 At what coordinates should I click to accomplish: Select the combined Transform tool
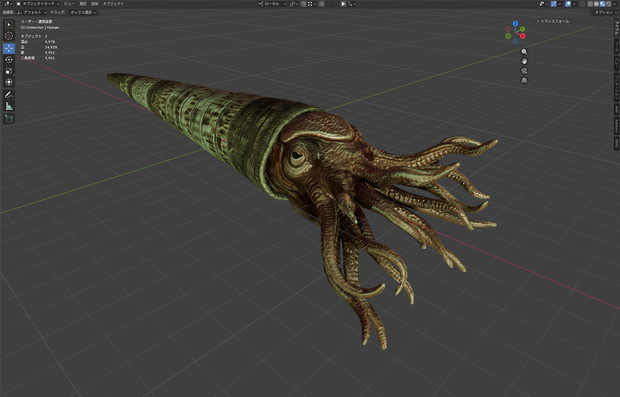click(9, 82)
